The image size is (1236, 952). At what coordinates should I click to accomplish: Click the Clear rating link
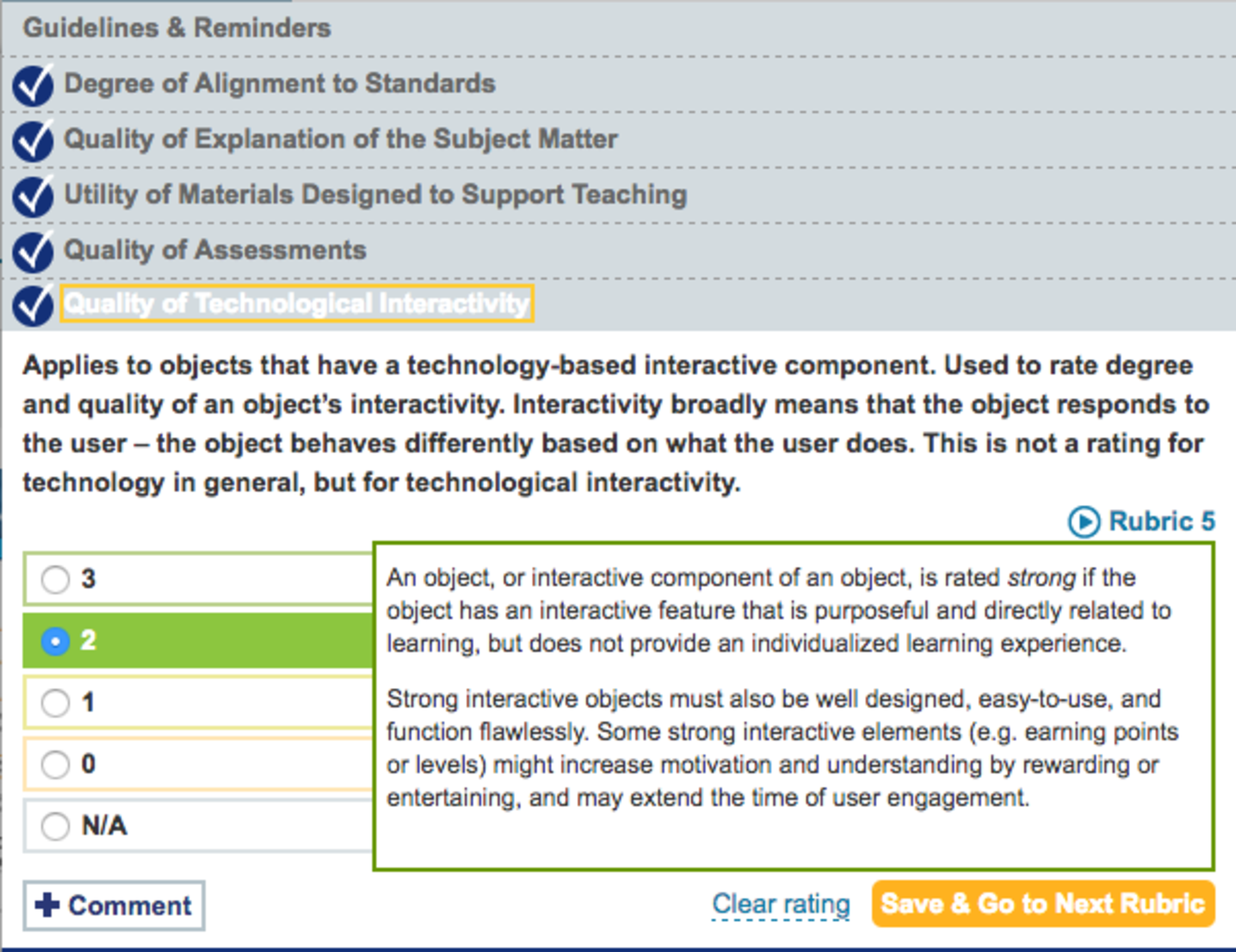(x=781, y=904)
